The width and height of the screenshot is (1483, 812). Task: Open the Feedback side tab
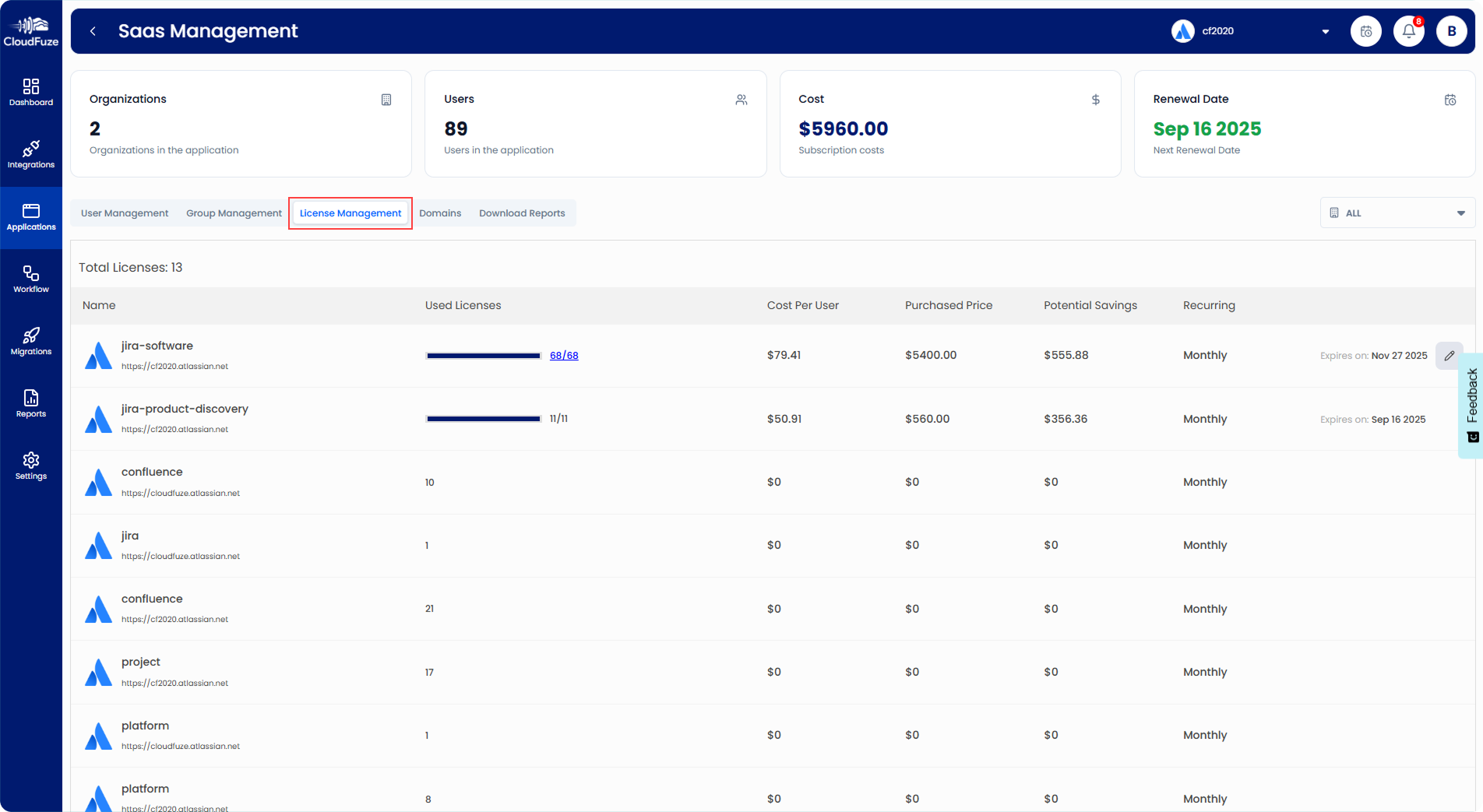[1471, 406]
